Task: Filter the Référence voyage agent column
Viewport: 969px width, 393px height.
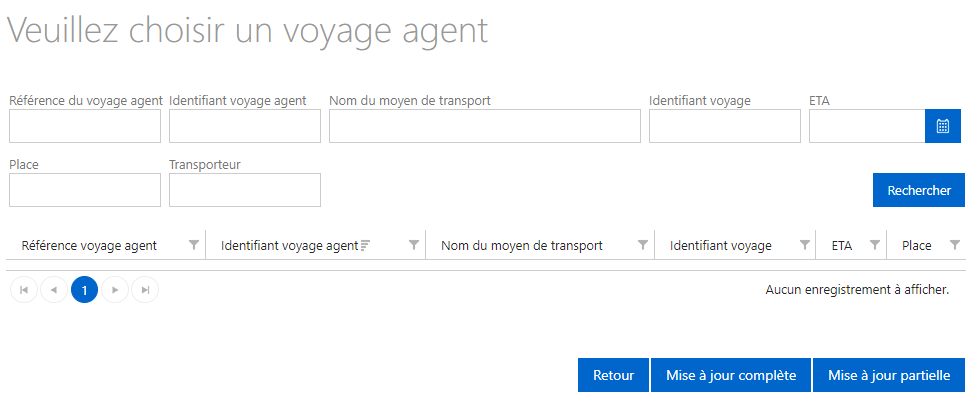Action: point(194,245)
